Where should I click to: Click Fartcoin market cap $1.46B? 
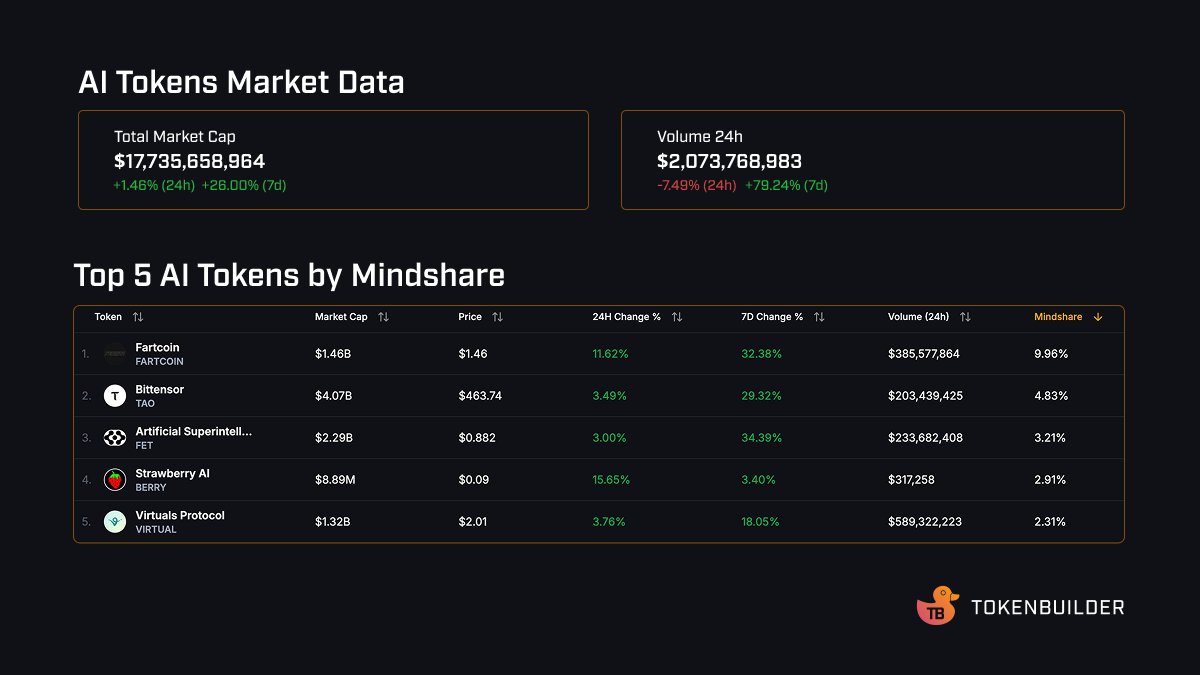333,354
